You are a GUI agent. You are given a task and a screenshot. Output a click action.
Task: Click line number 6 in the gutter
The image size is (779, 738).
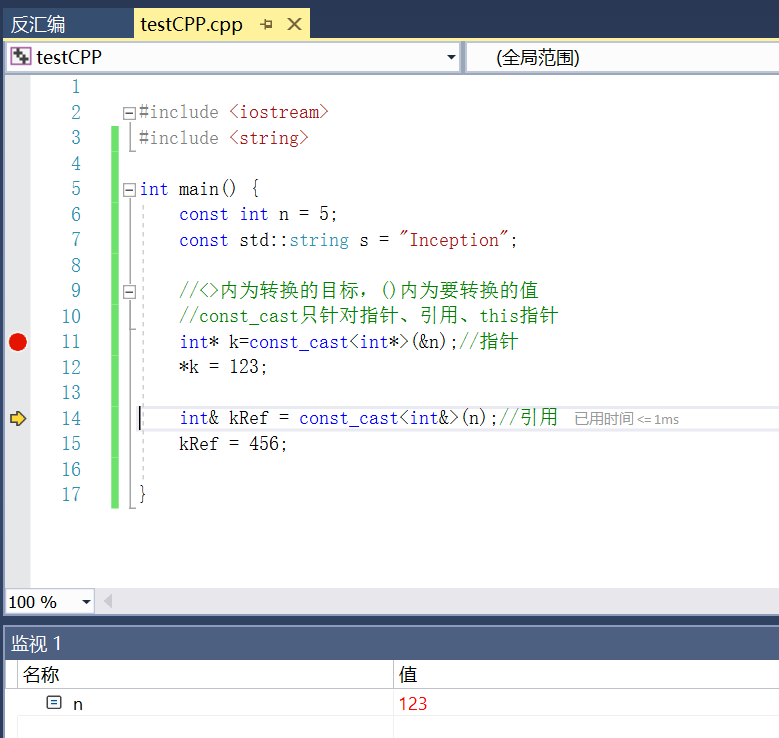click(76, 214)
